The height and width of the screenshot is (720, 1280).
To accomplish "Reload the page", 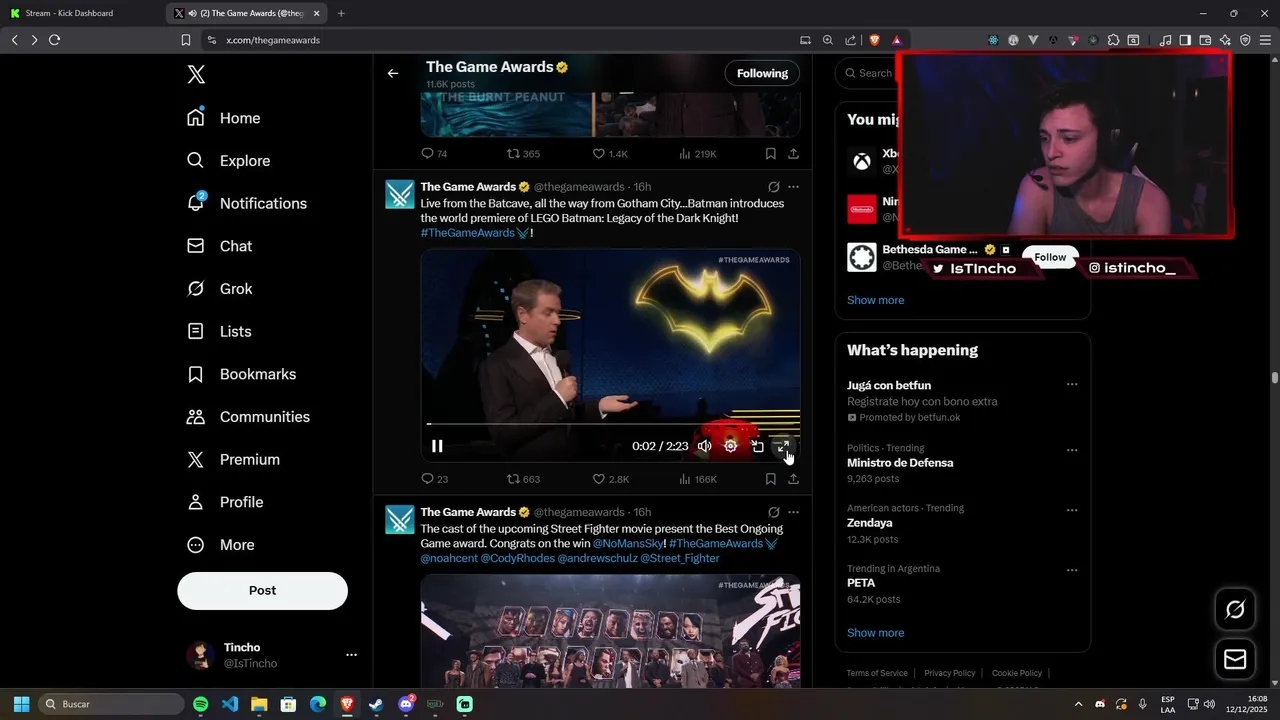I will click(54, 40).
